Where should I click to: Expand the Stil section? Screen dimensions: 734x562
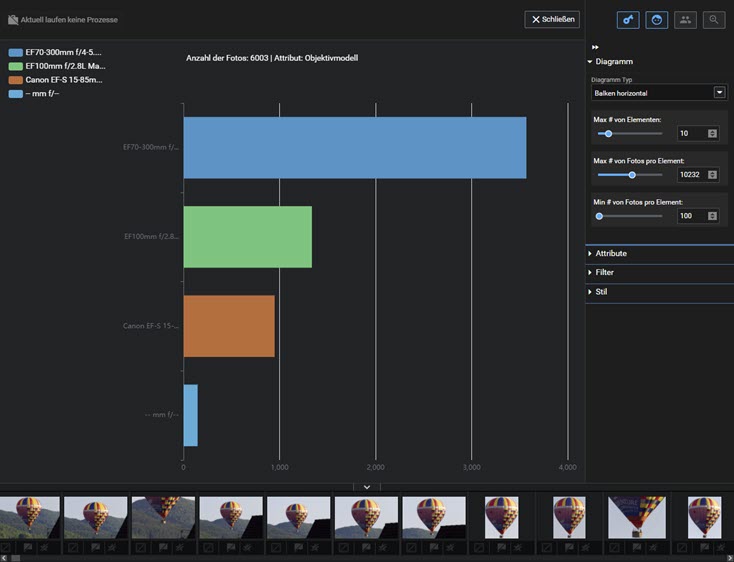click(x=597, y=292)
